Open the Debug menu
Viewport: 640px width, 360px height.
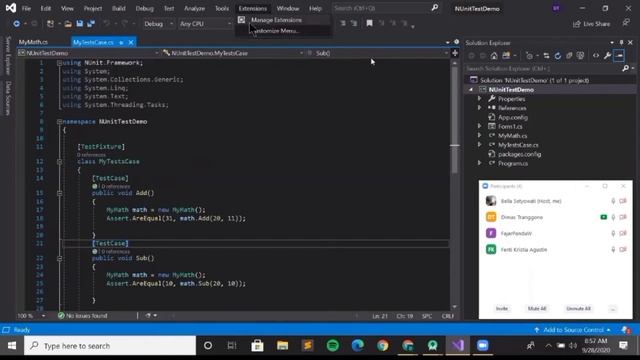click(x=144, y=8)
